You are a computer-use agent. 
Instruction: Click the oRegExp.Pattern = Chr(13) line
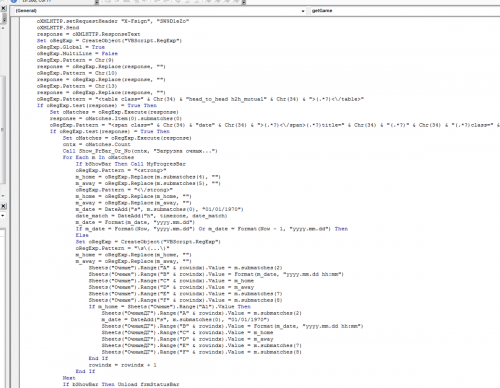(x=77, y=86)
